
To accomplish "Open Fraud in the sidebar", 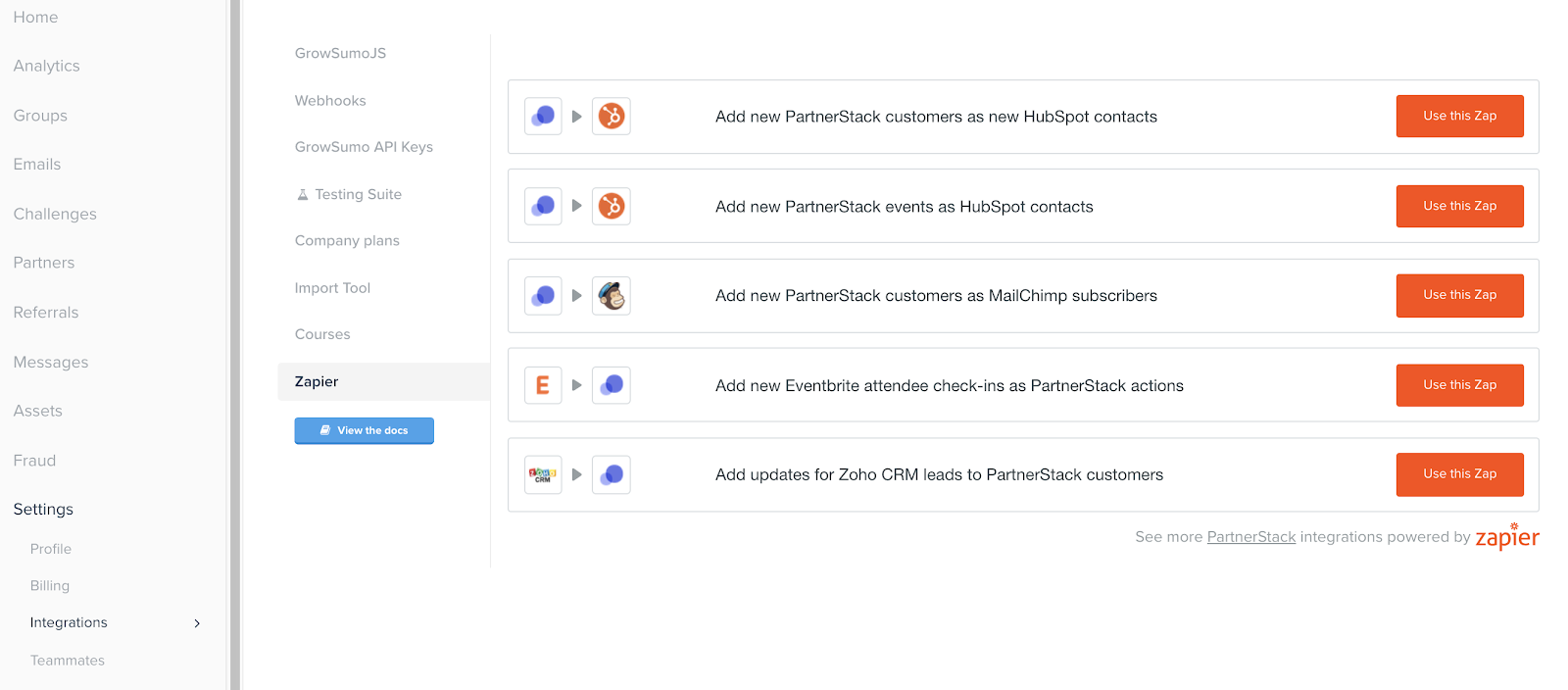I will 34,461.
